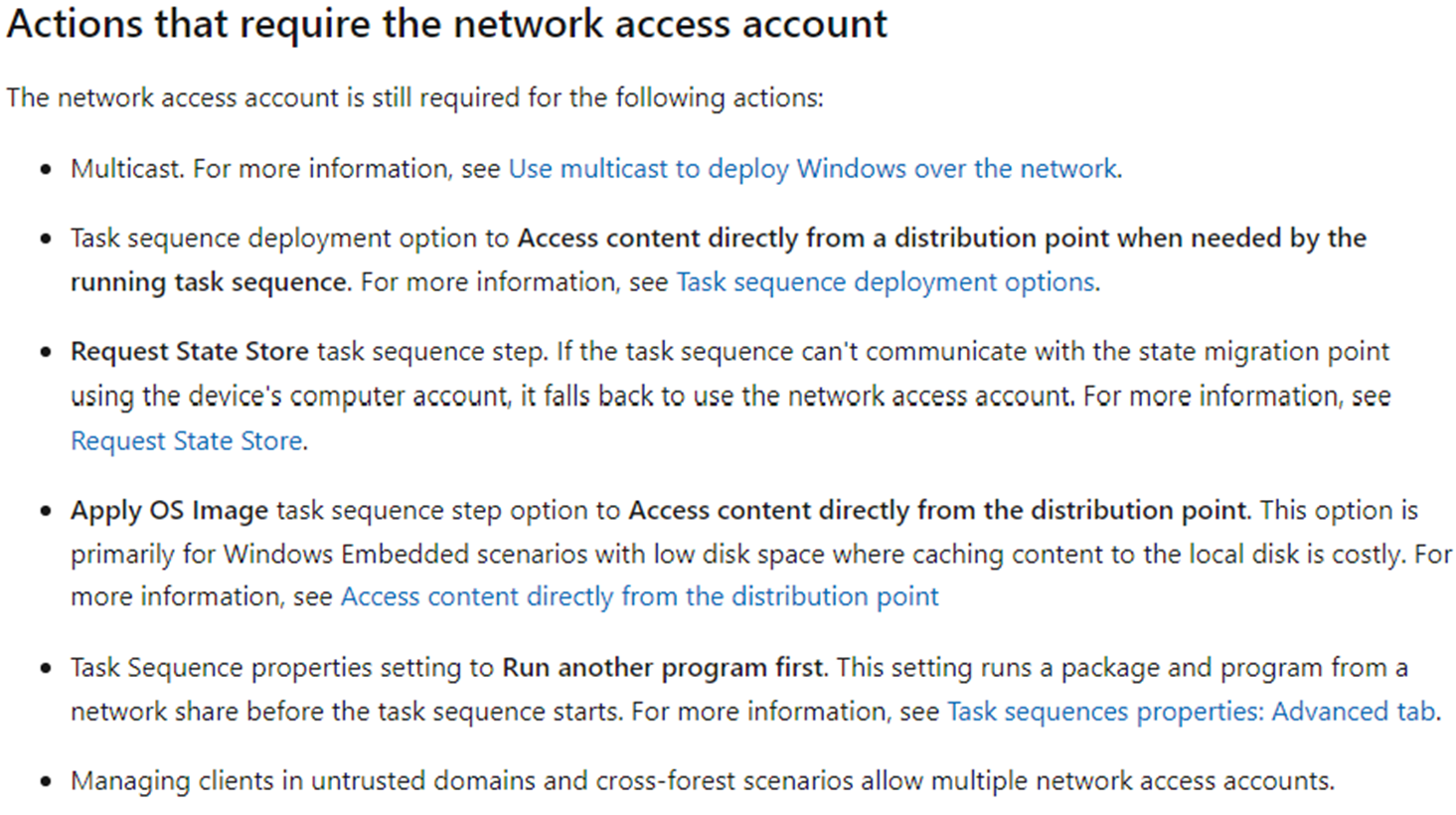The height and width of the screenshot is (815, 1456).
Task: Click the bold Request State Store text
Action: [190, 352]
